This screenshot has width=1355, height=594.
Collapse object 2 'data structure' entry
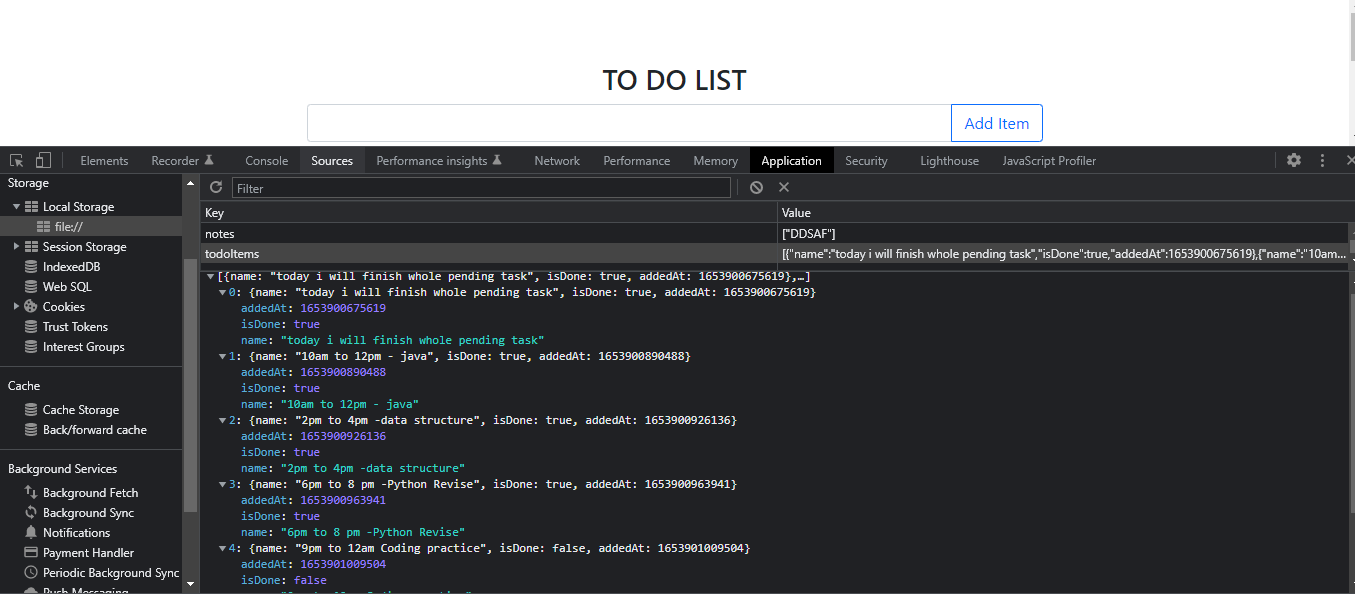tap(222, 420)
